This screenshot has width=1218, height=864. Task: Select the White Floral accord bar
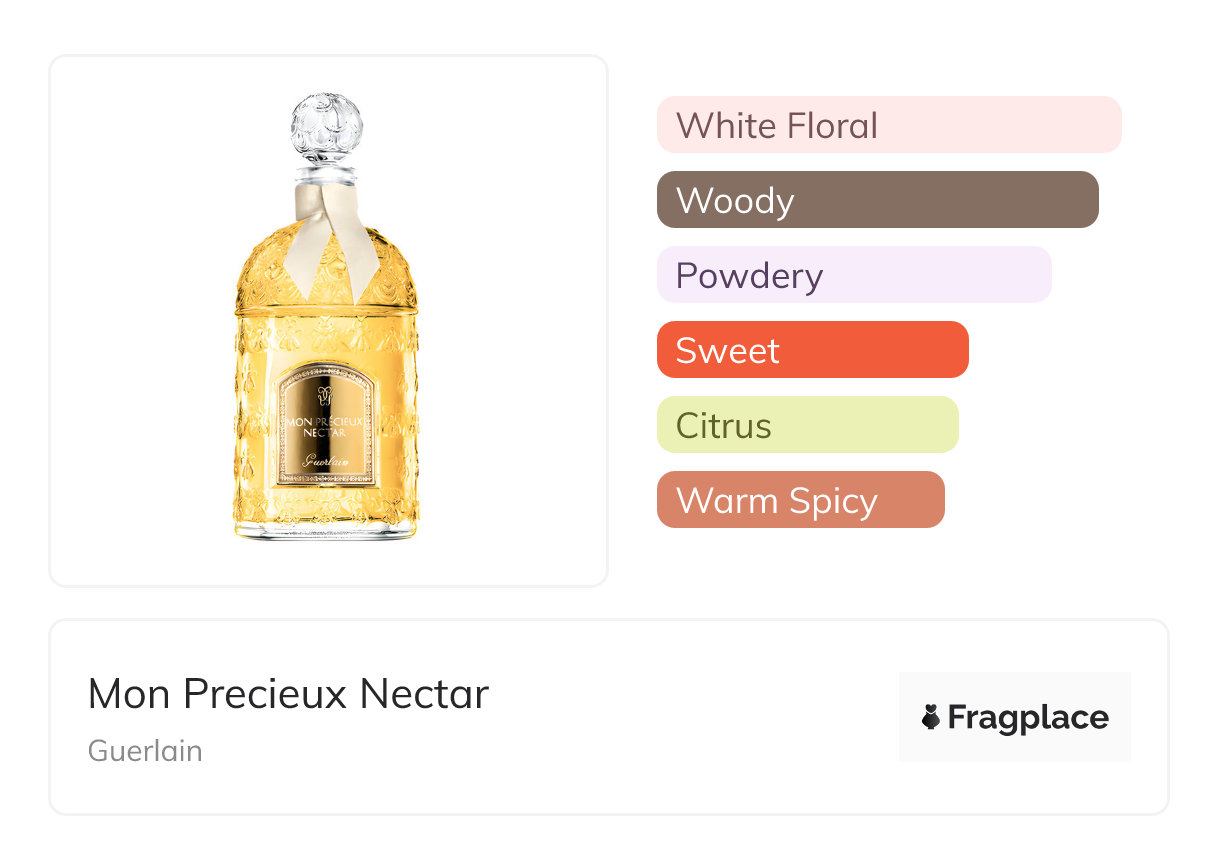[888, 125]
